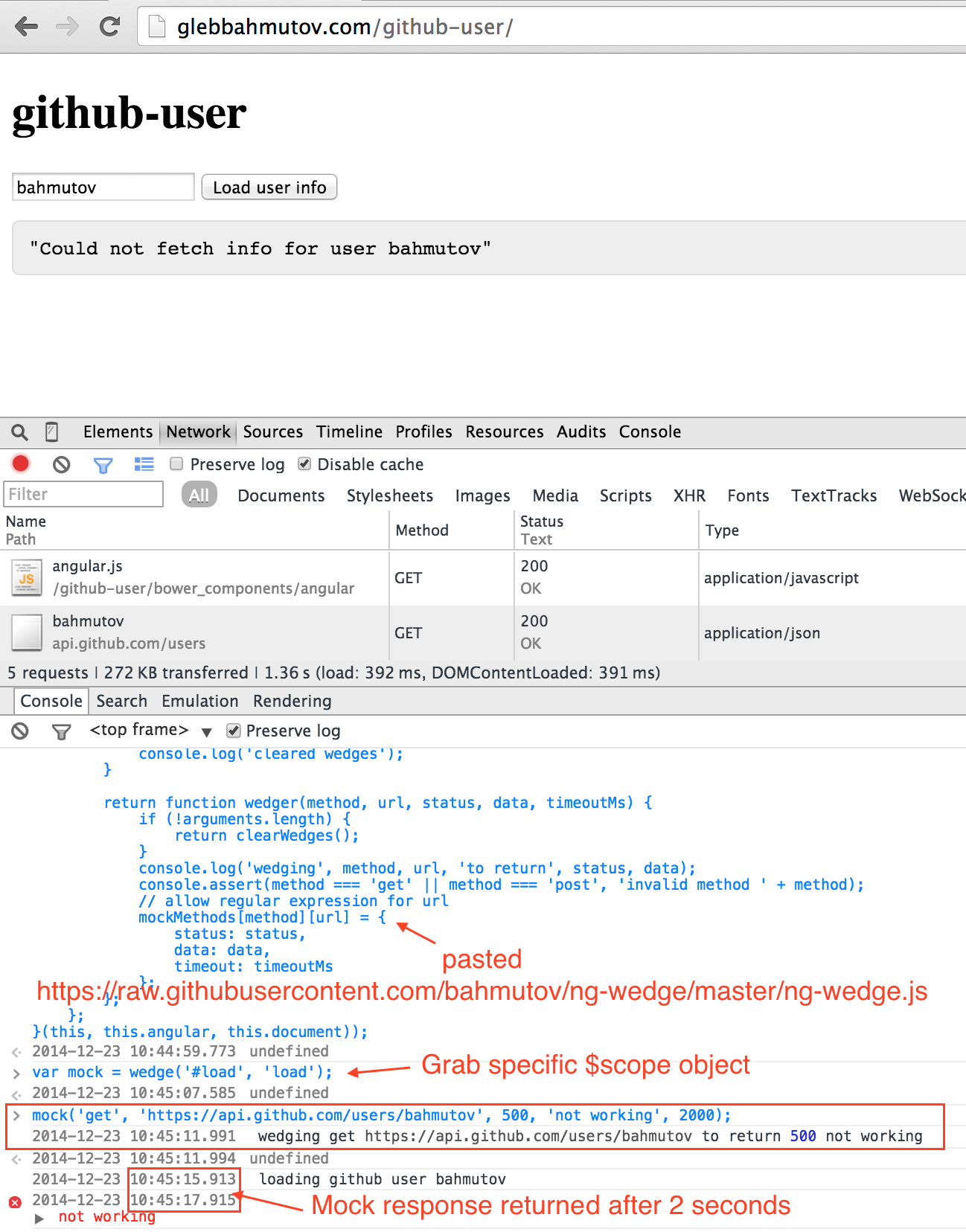This screenshot has height=1232, width=966.
Task: Show only XHR requests
Action: pyautogui.click(x=689, y=495)
